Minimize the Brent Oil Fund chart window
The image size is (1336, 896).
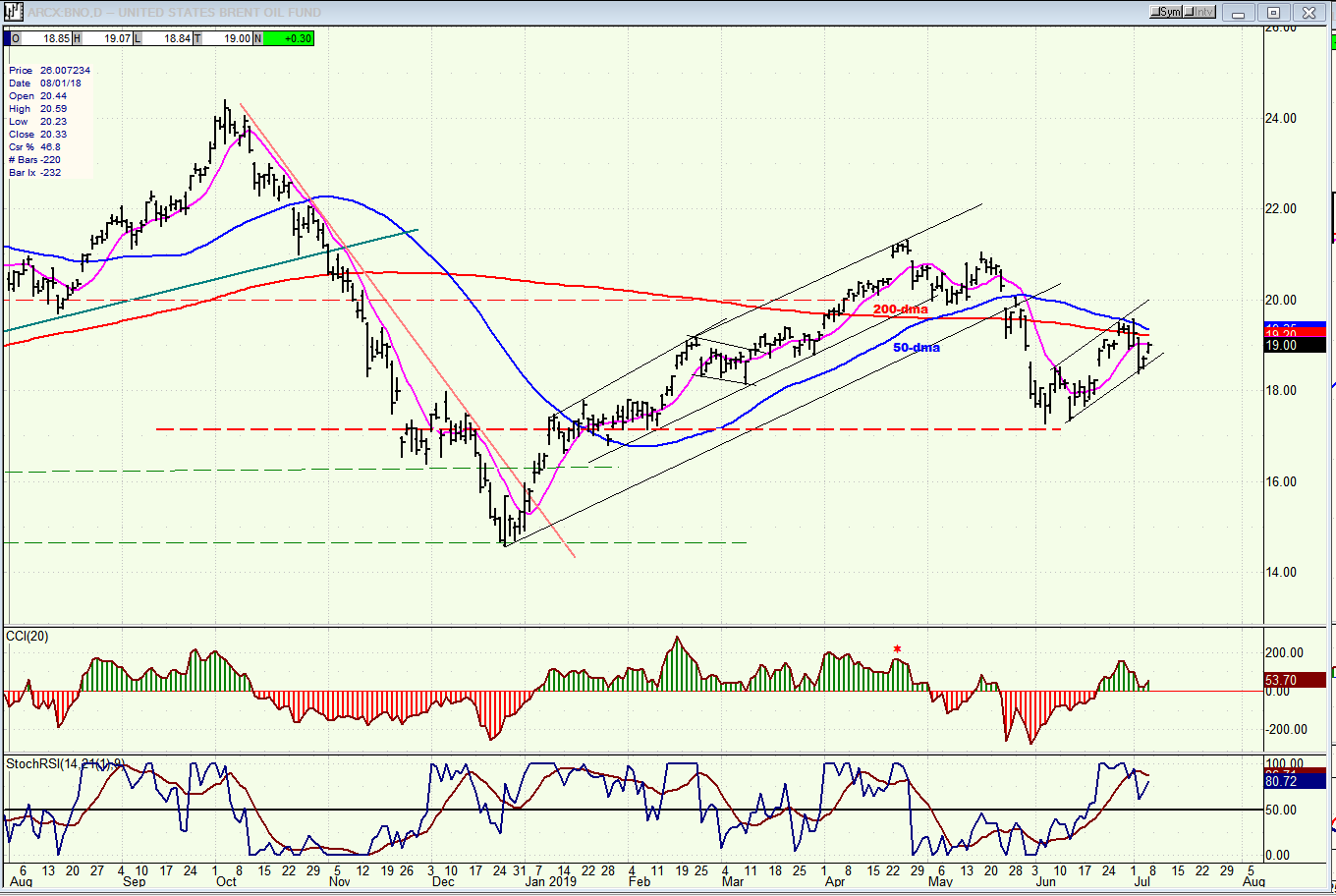coord(1238,13)
